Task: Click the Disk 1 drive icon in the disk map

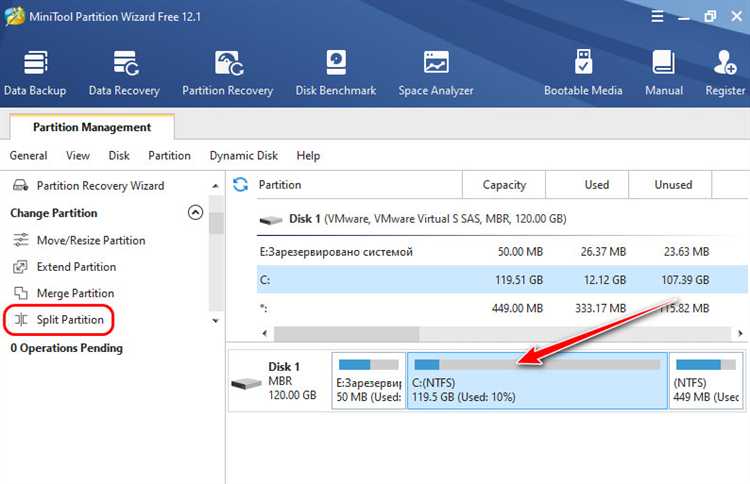Action: (246, 383)
